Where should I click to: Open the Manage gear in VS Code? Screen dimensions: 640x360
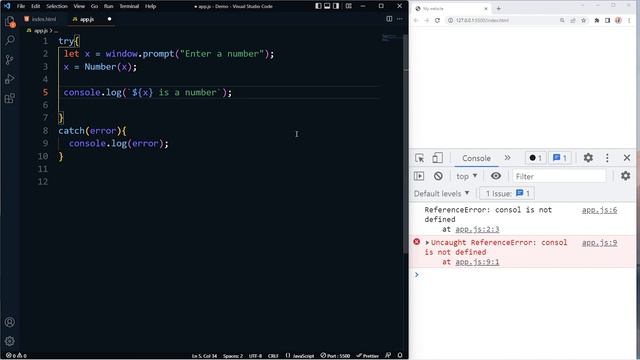tap(10, 341)
